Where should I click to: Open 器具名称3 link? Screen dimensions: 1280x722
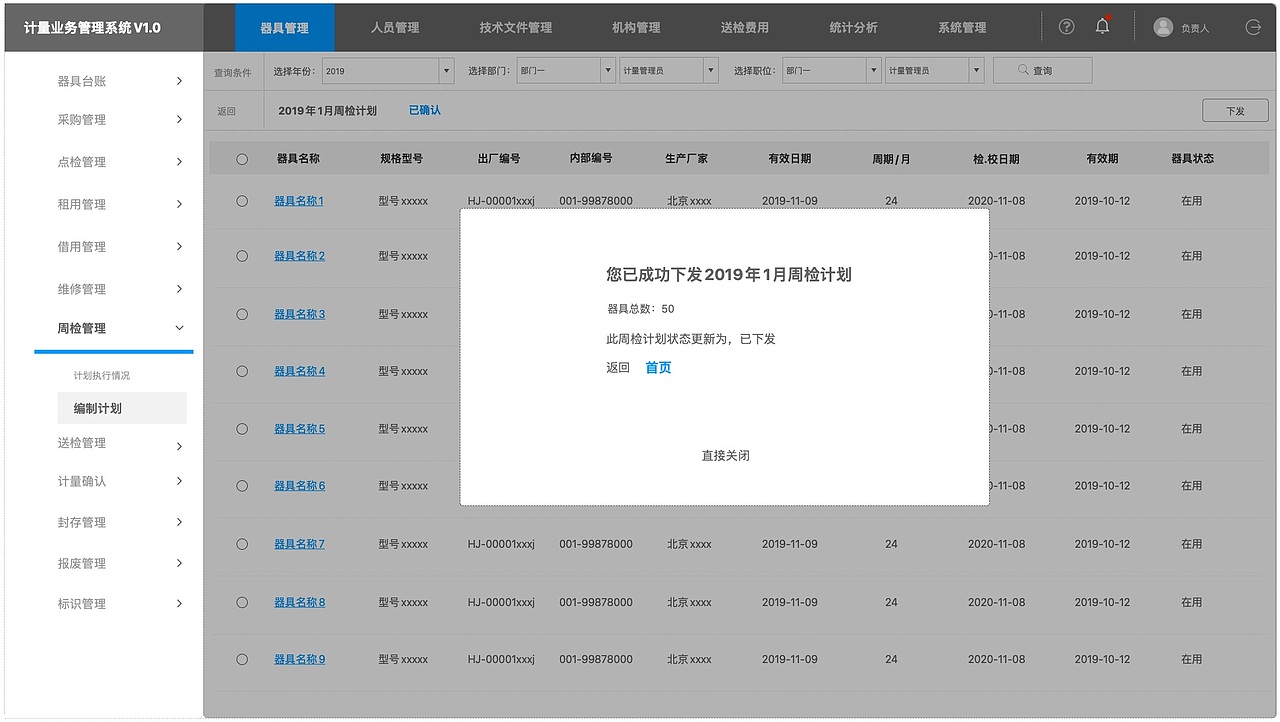[299, 314]
